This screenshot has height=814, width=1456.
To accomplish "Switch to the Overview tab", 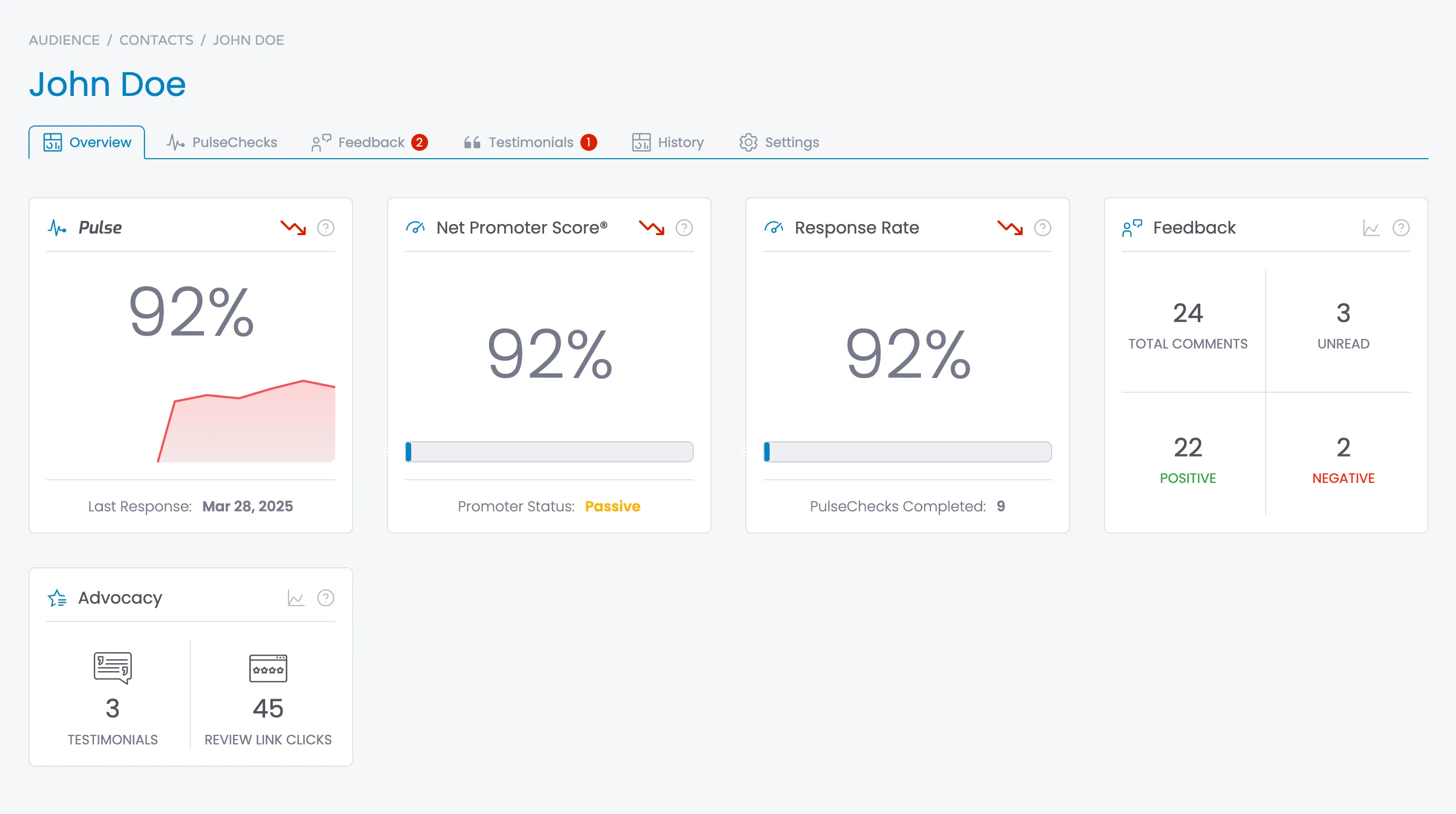I will 87,142.
